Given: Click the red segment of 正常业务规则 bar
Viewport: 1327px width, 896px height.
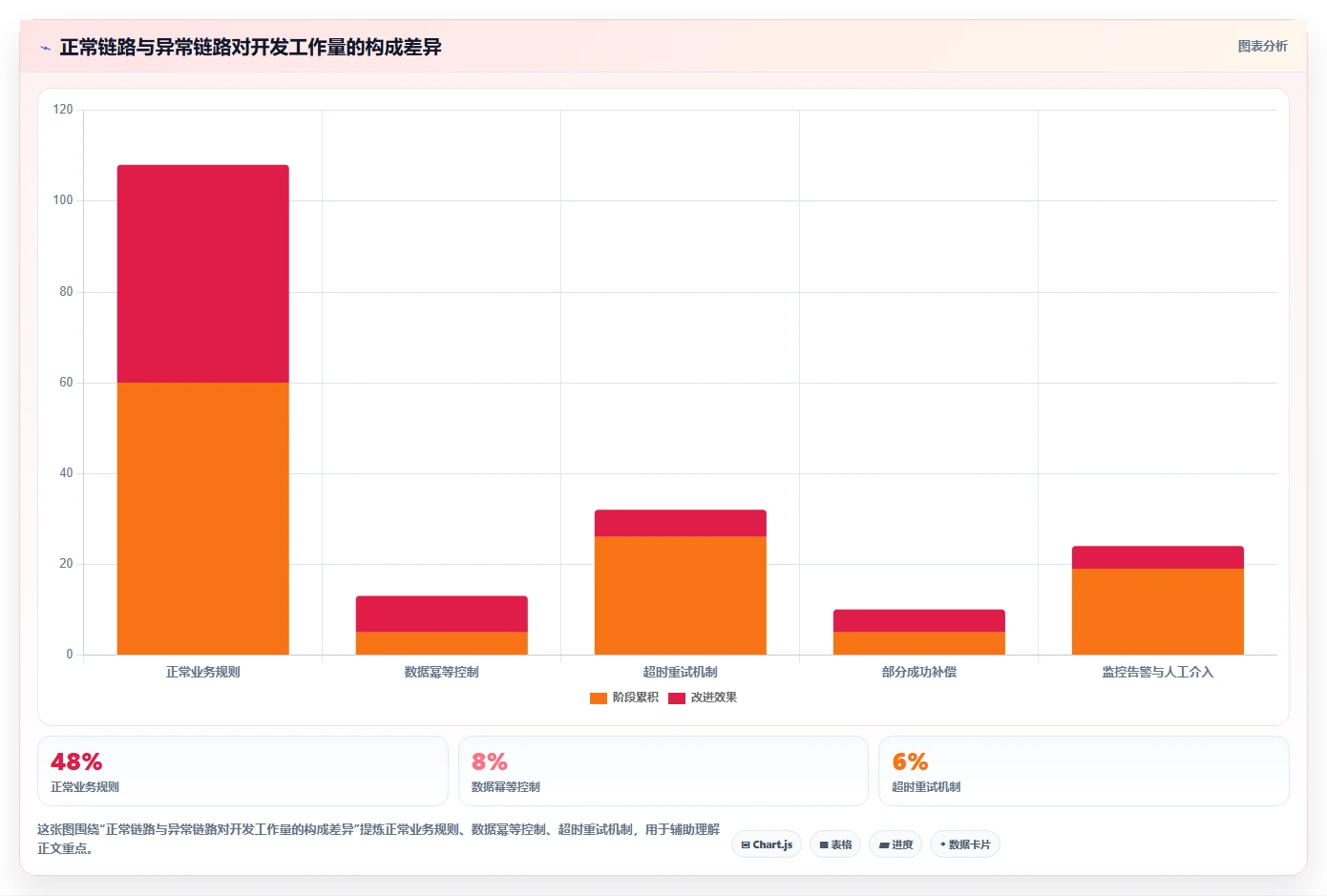Looking at the screenshot, I should point(203,274).
